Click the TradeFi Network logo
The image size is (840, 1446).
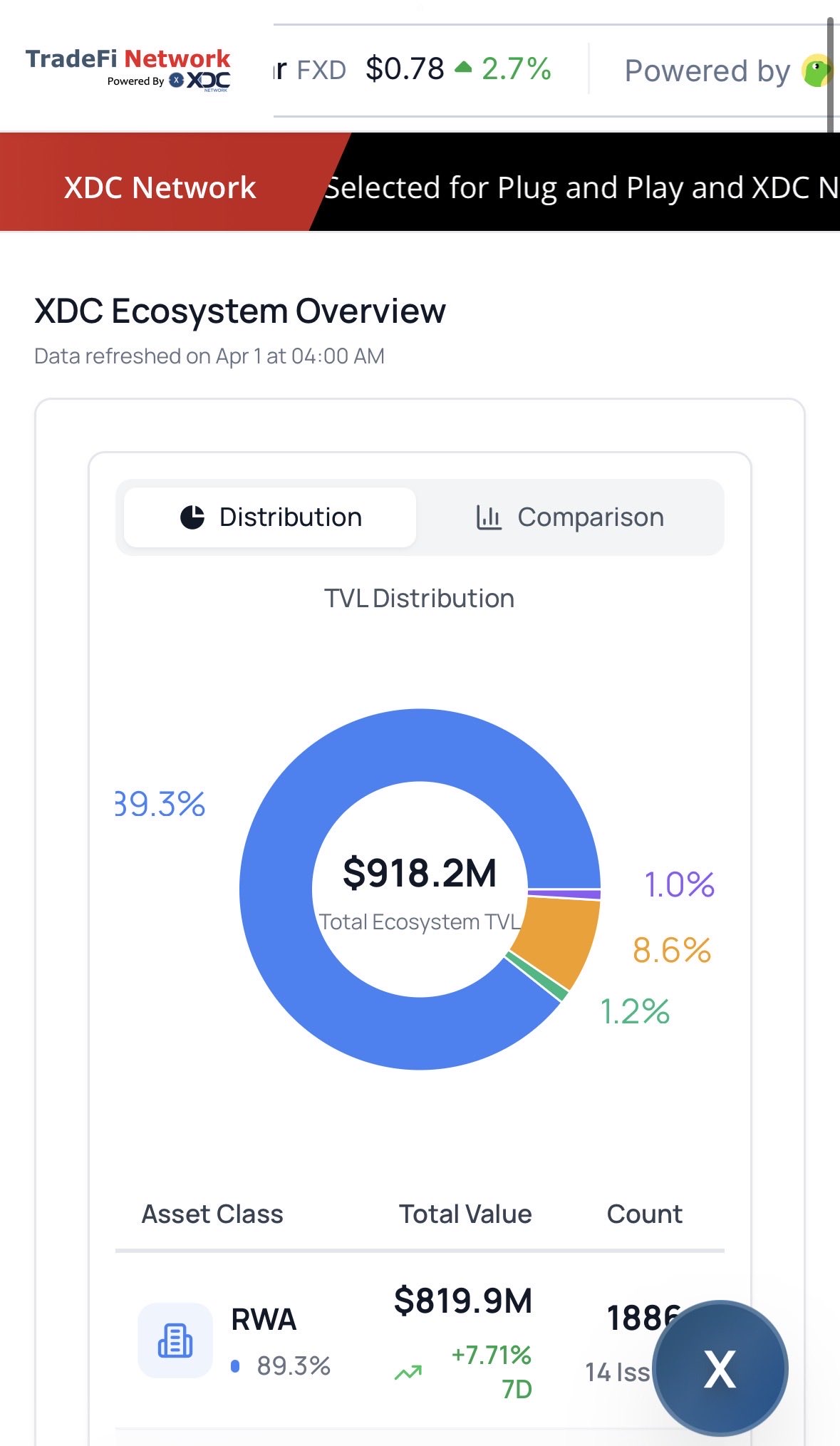click(x=128, y=59)
